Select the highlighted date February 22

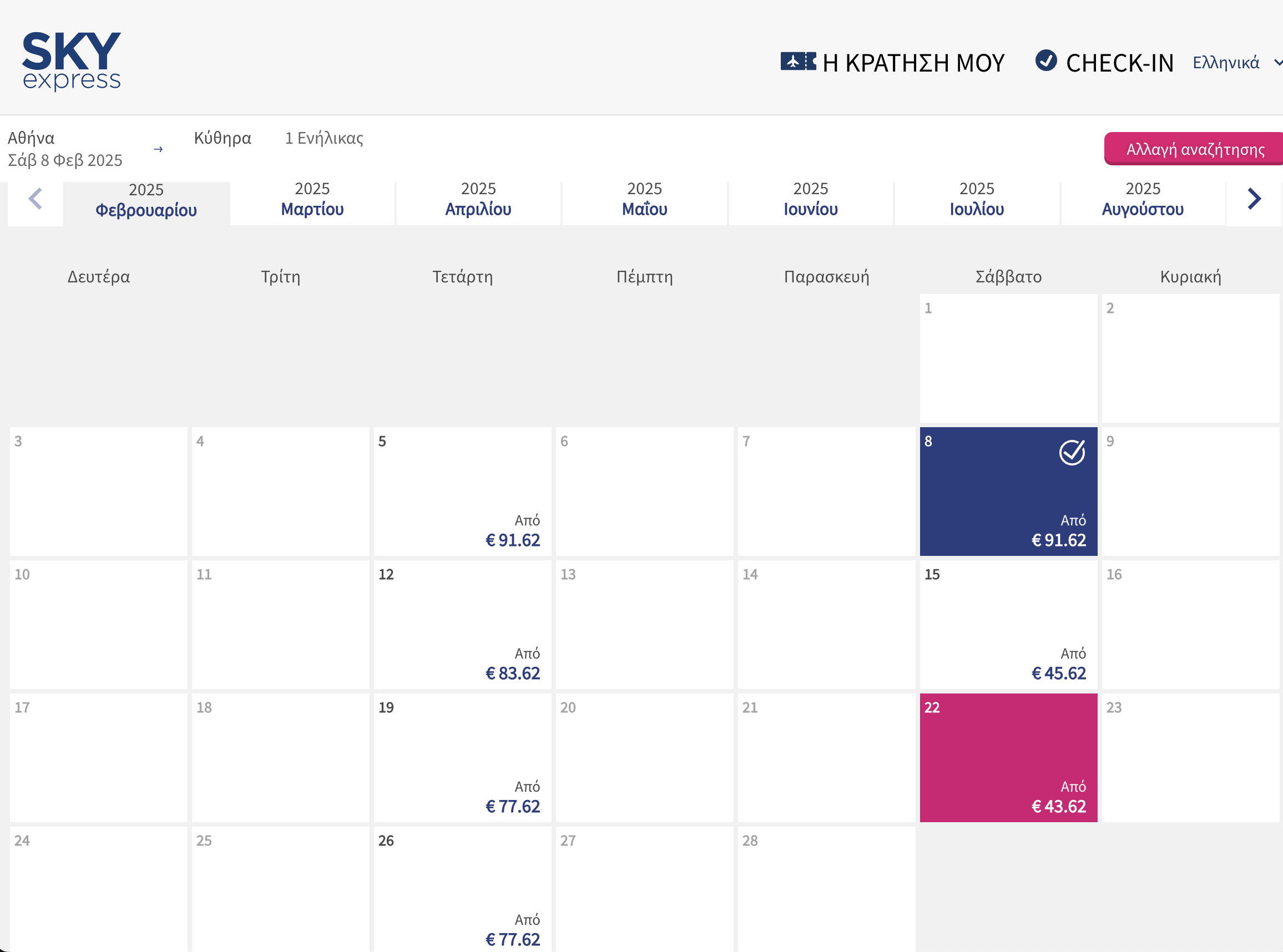click(1008, 759)
